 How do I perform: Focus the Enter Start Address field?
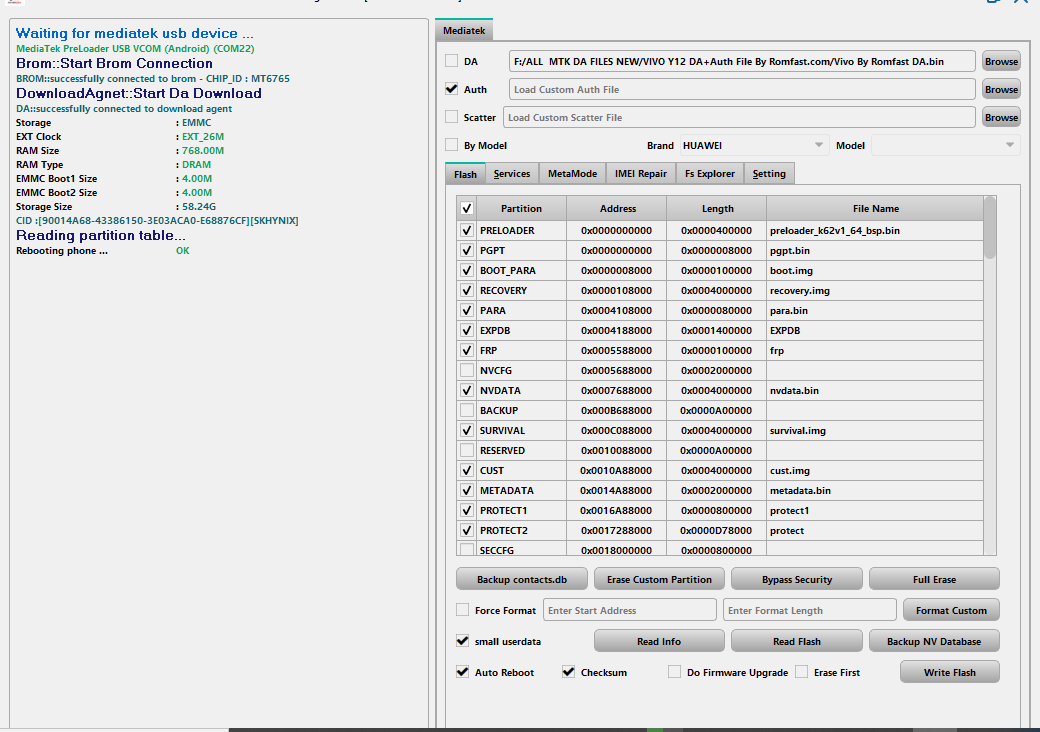click(x=629, y=610)
